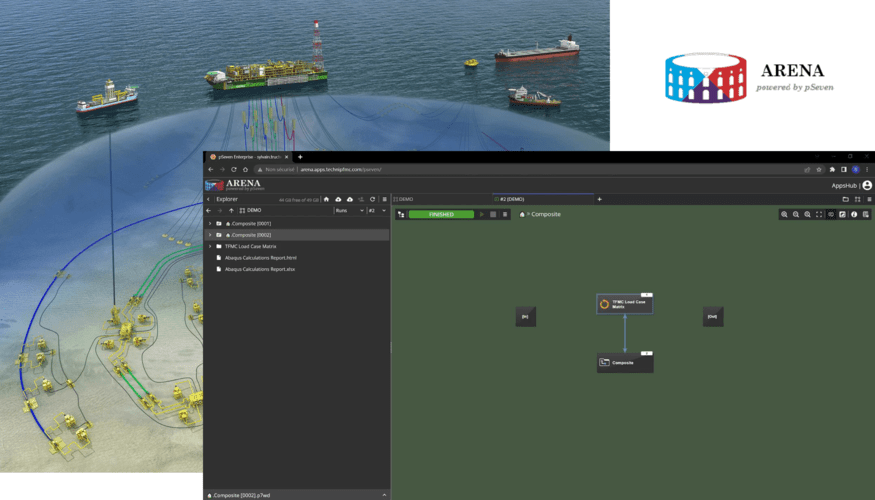Click the cloud download icon in Explorer
The height and width of the screenshot is (500, 875).
350,199
